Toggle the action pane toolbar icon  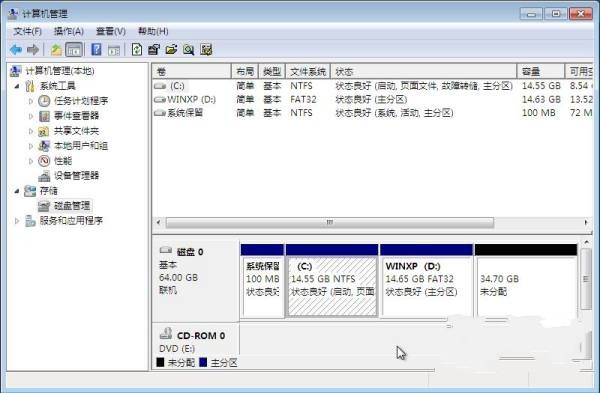click(114, 50)
